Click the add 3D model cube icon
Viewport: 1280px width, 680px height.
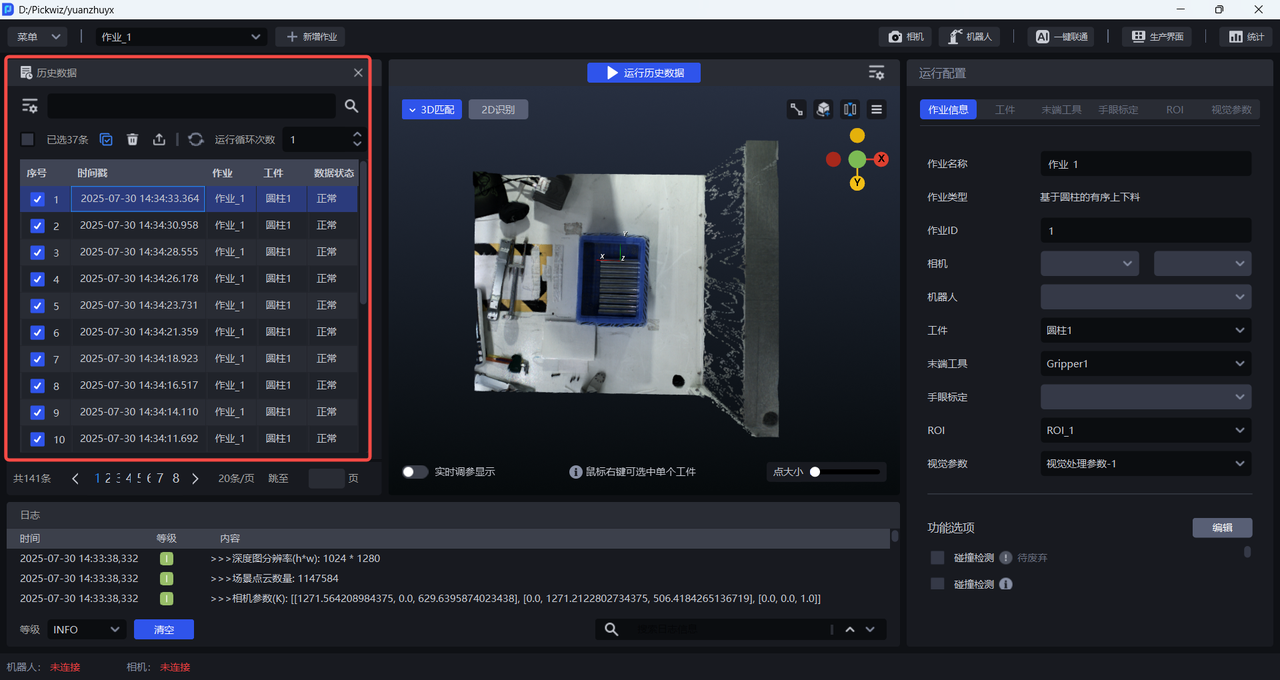(823, 110)
